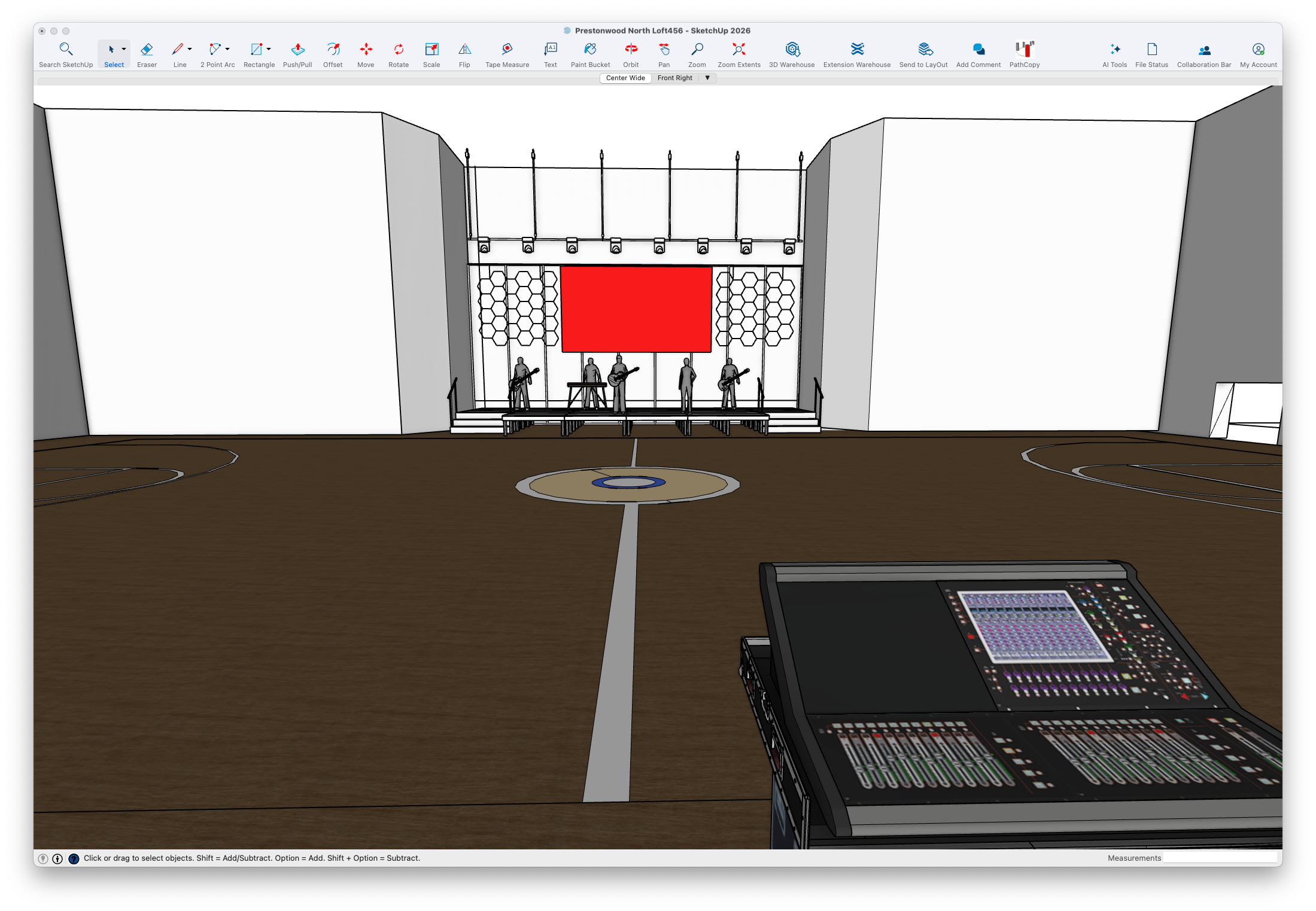The width and height of the screenshot is (1316, 911).
Task: Expand the Select tool dropdown arrow
Action: tap(124, 49)
